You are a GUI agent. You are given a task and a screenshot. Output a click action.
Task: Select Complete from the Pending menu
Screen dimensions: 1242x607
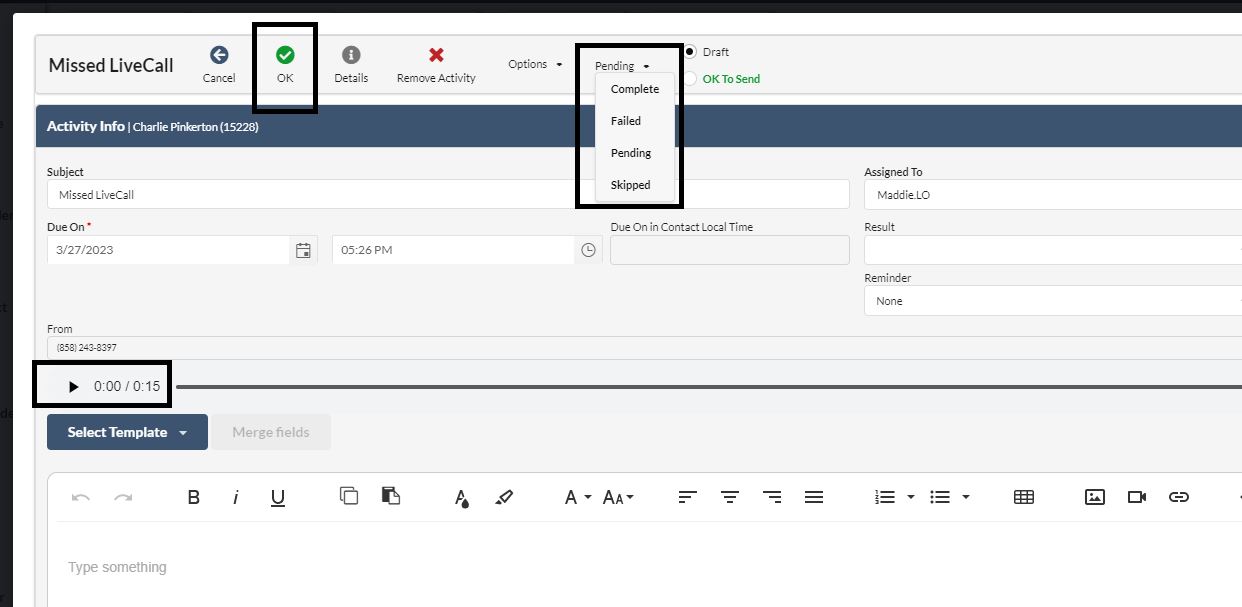pyautogui.click(x=636, y=89)
